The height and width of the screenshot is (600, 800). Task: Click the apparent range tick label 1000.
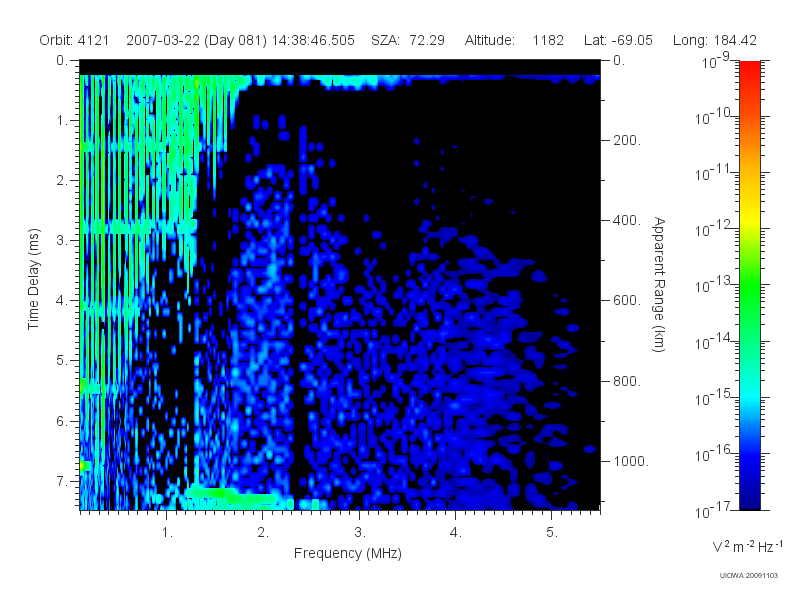coord(631,461)
